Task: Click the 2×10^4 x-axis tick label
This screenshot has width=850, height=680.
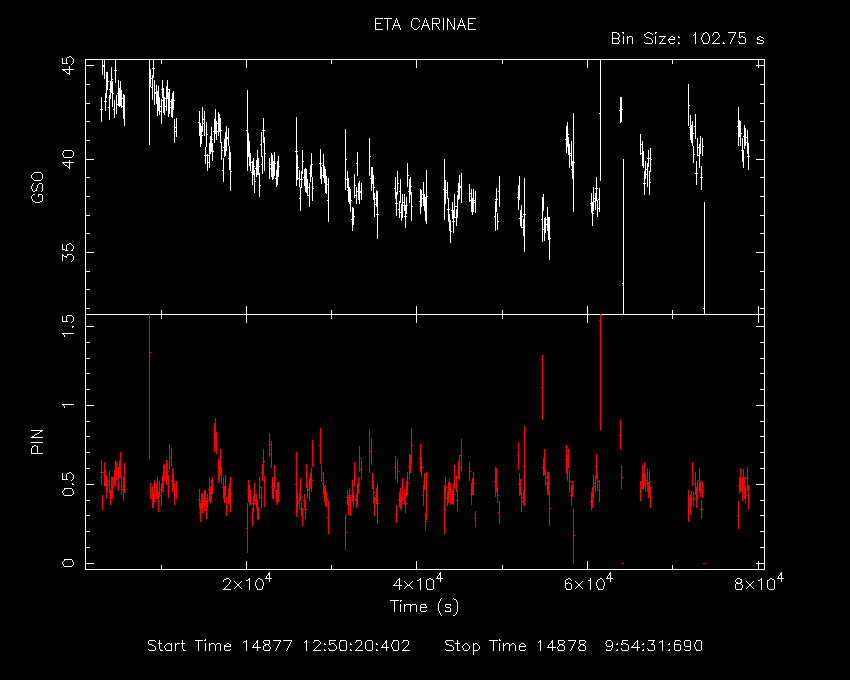Action: pos(248,583)
